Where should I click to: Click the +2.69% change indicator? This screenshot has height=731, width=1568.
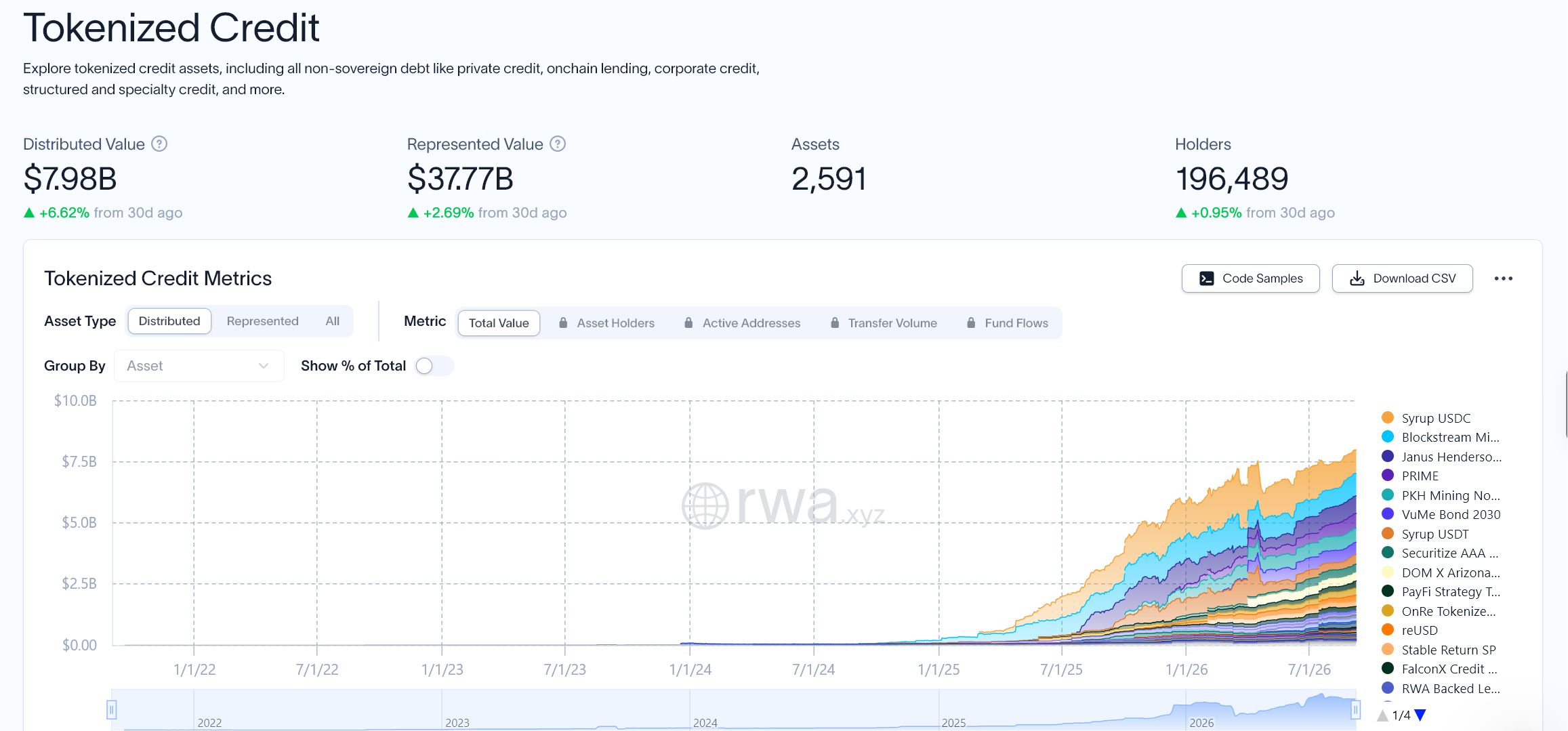click(441, 213)
